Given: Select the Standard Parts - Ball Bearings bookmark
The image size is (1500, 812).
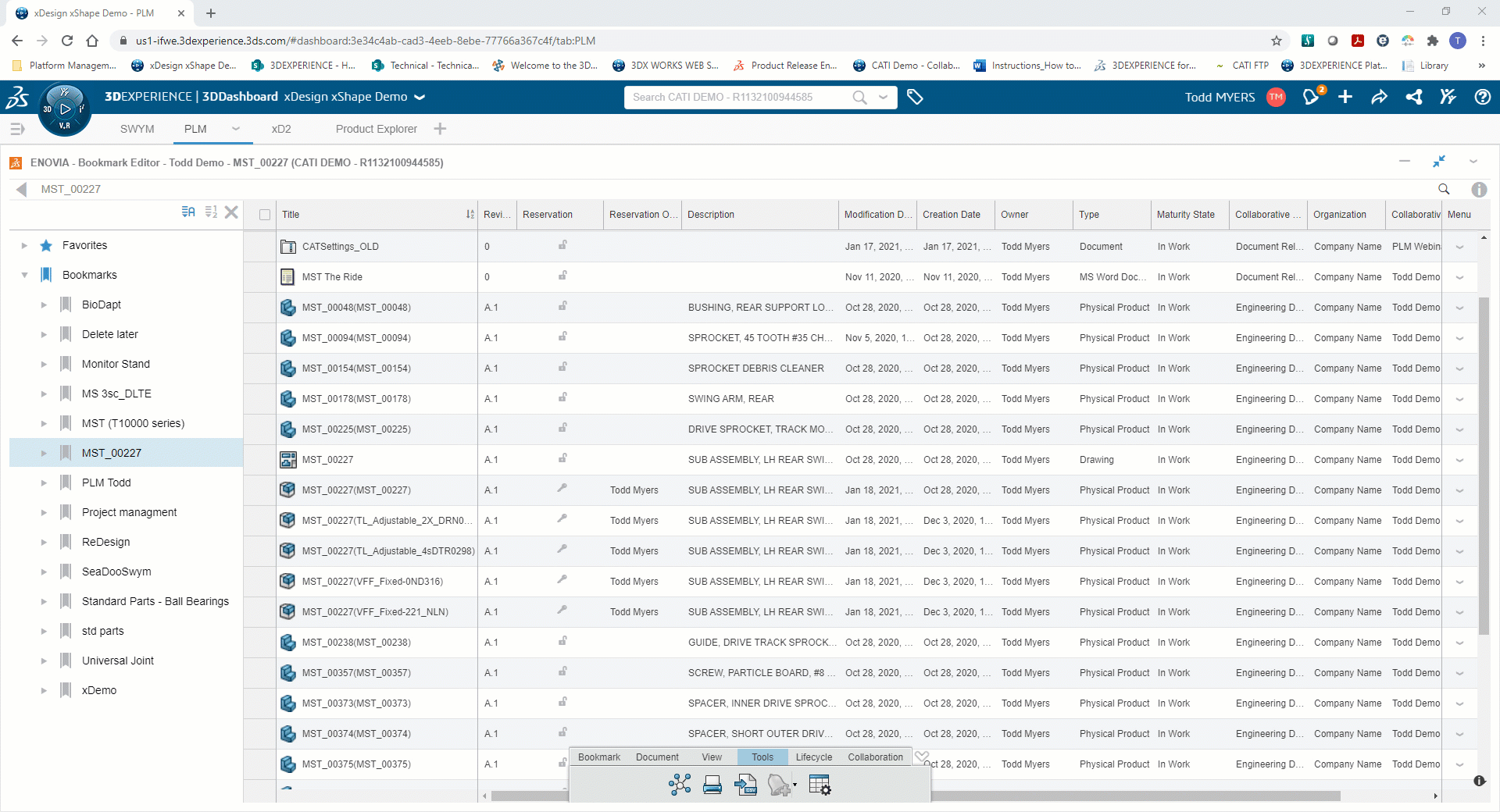Looking at the screenshot, I should 155,601.
